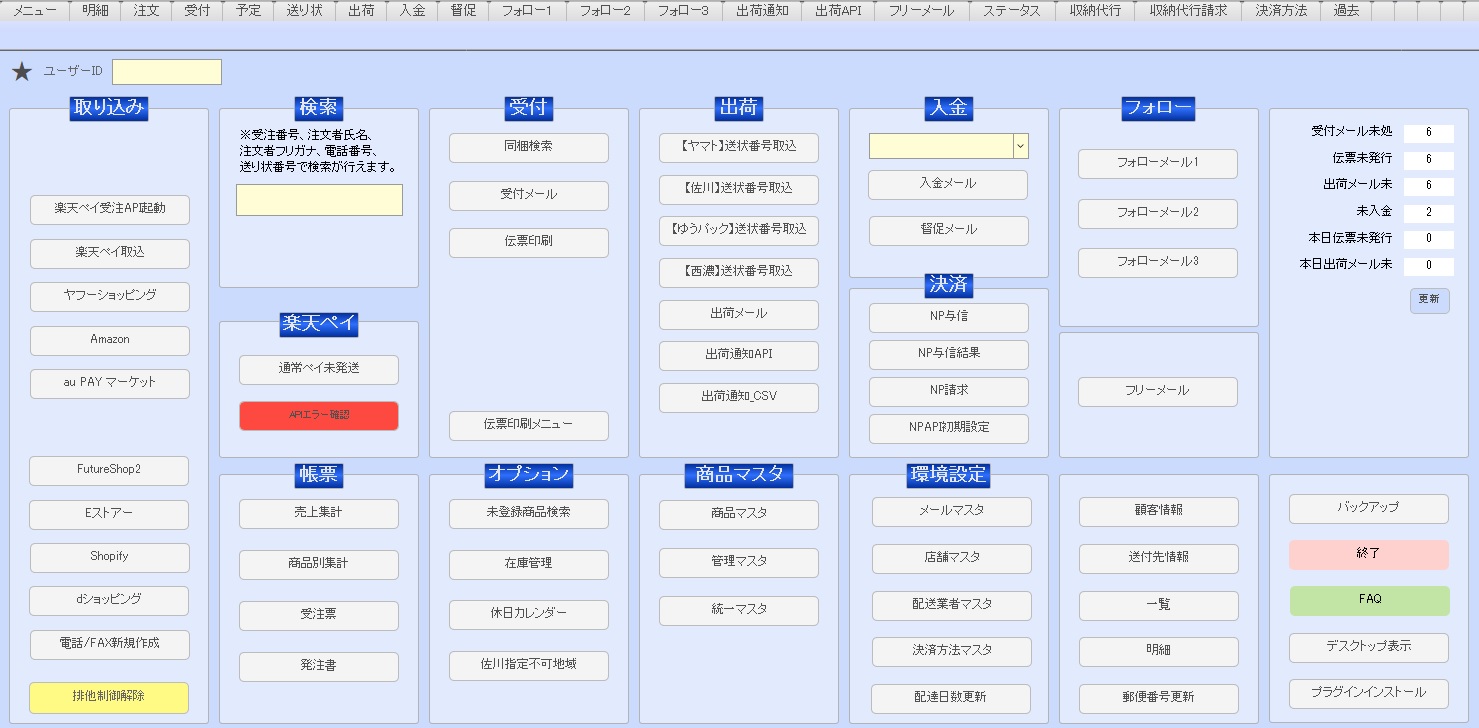
Task: Expand the 入金 dropdown arrow
Action: (1020, 146)
